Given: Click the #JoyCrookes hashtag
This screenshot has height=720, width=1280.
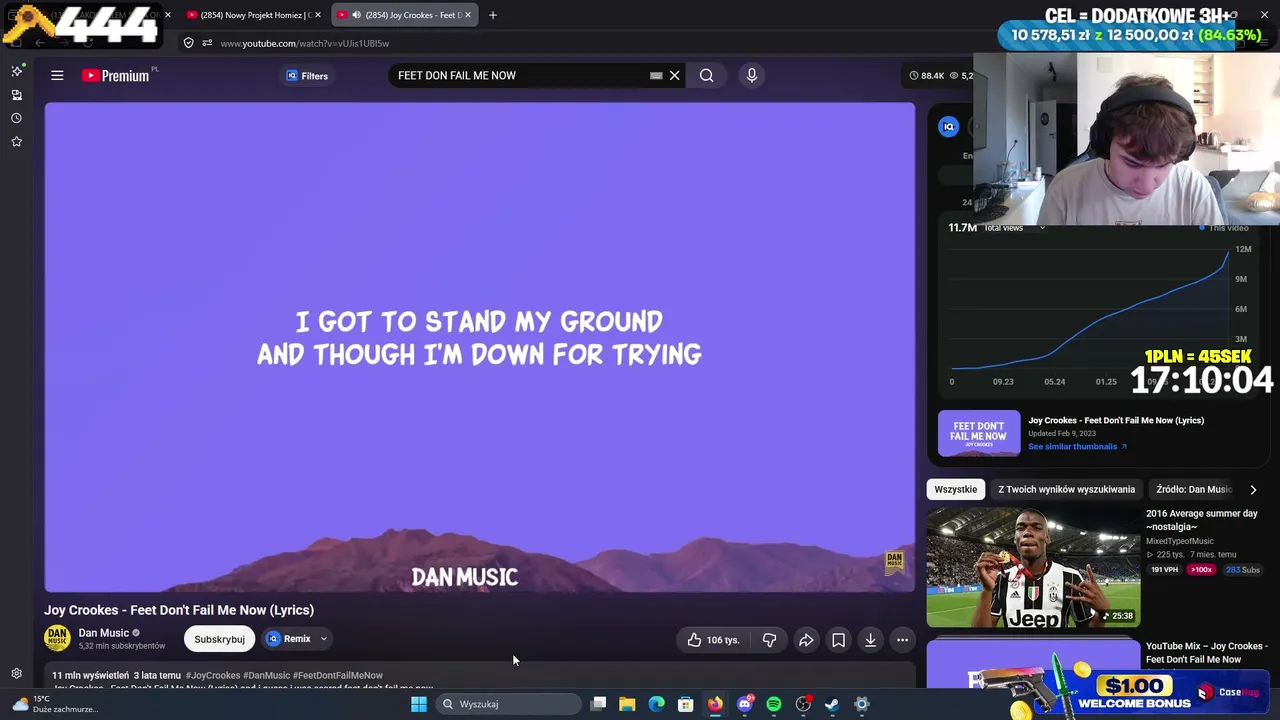Looking at the screenshot, I should (x=213, y=676).
